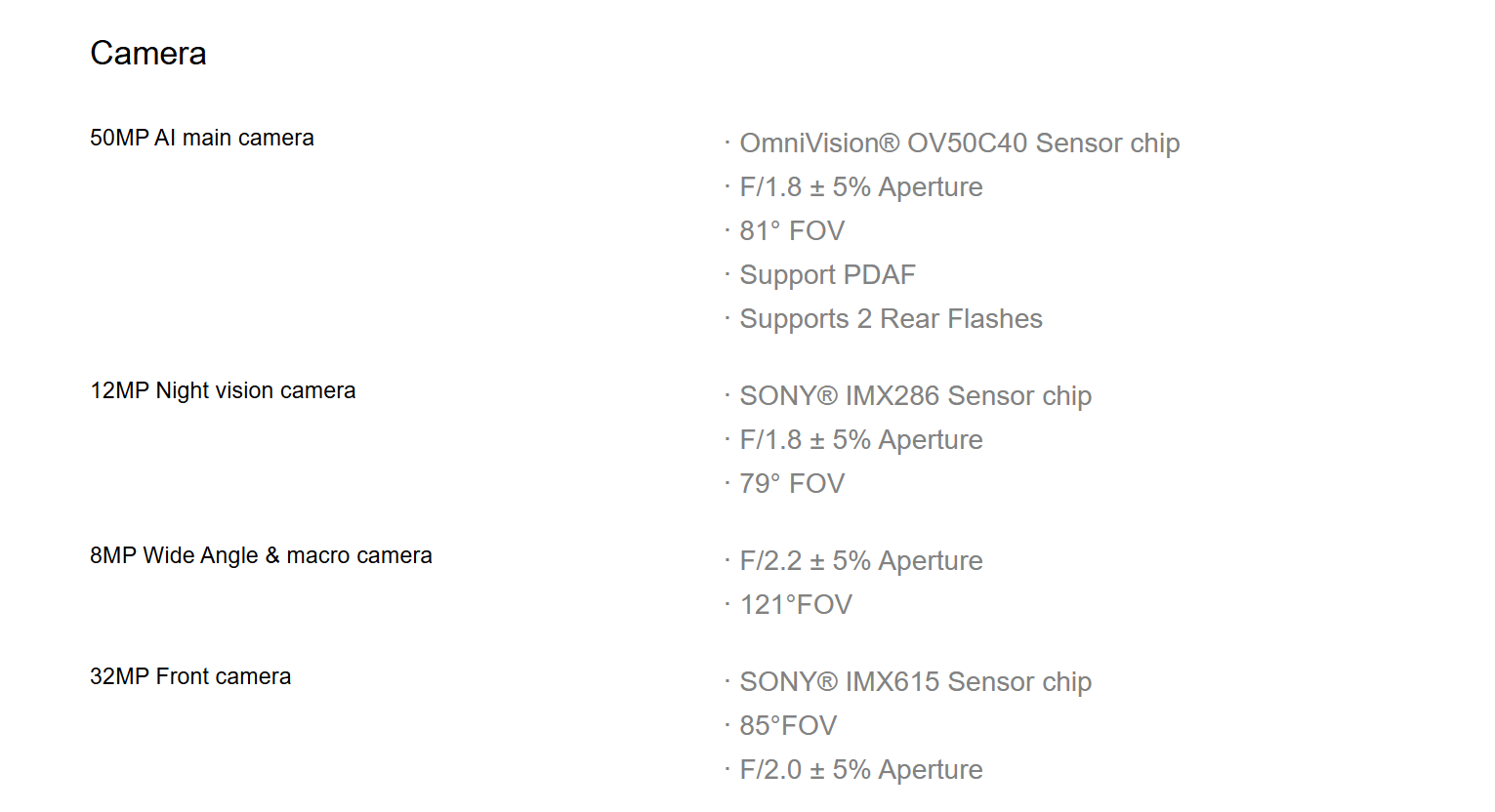
Task: Click the 32MP Front camera label
Action: [190, 676]
